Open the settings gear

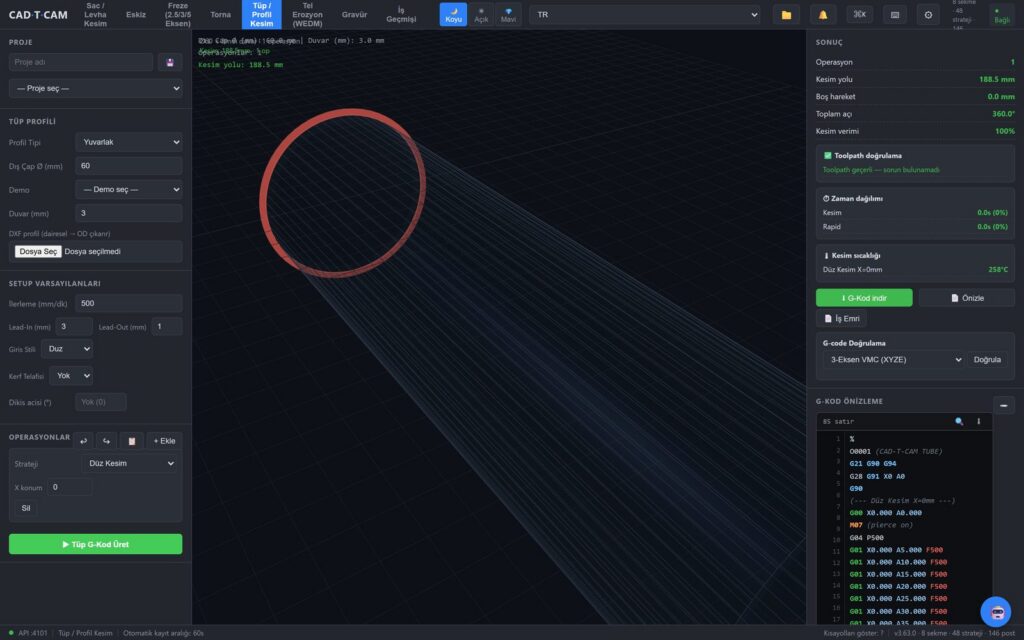[x=928, y=14]
